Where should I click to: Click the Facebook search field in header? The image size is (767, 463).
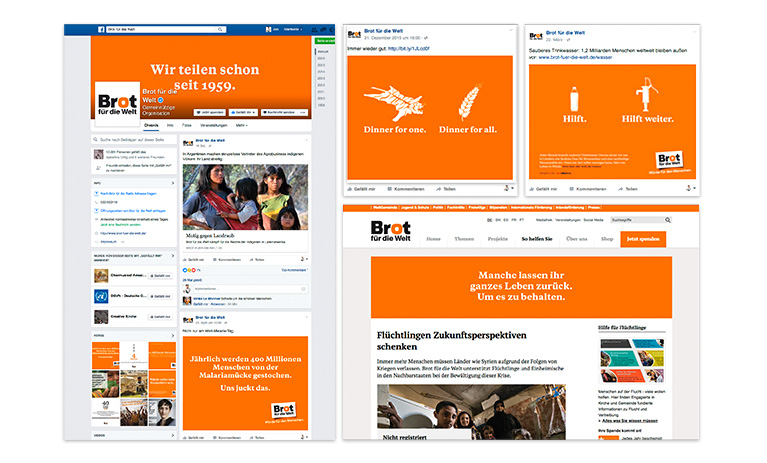[x=165, y=29]
